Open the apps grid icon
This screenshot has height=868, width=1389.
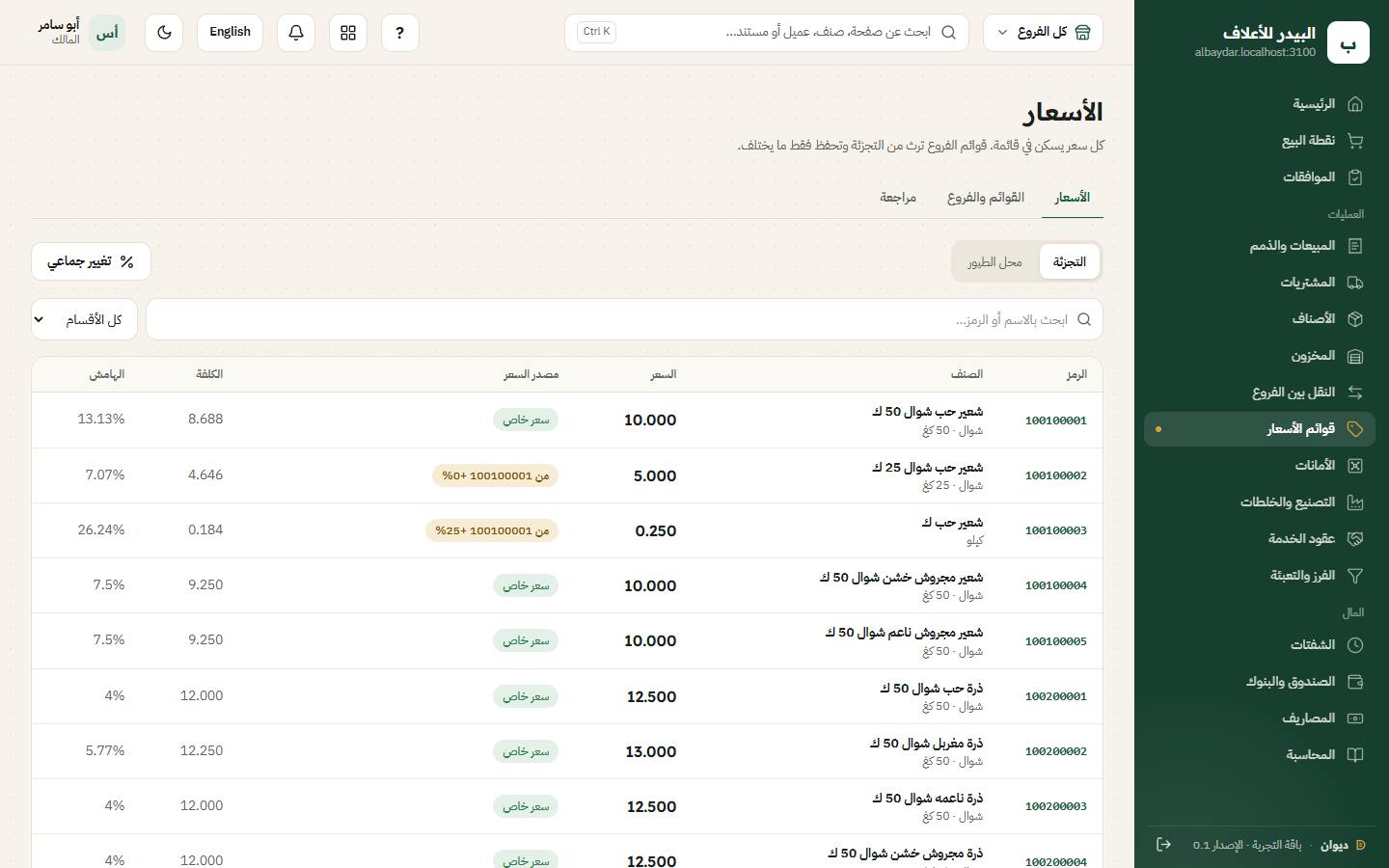(x=348, y=33)
